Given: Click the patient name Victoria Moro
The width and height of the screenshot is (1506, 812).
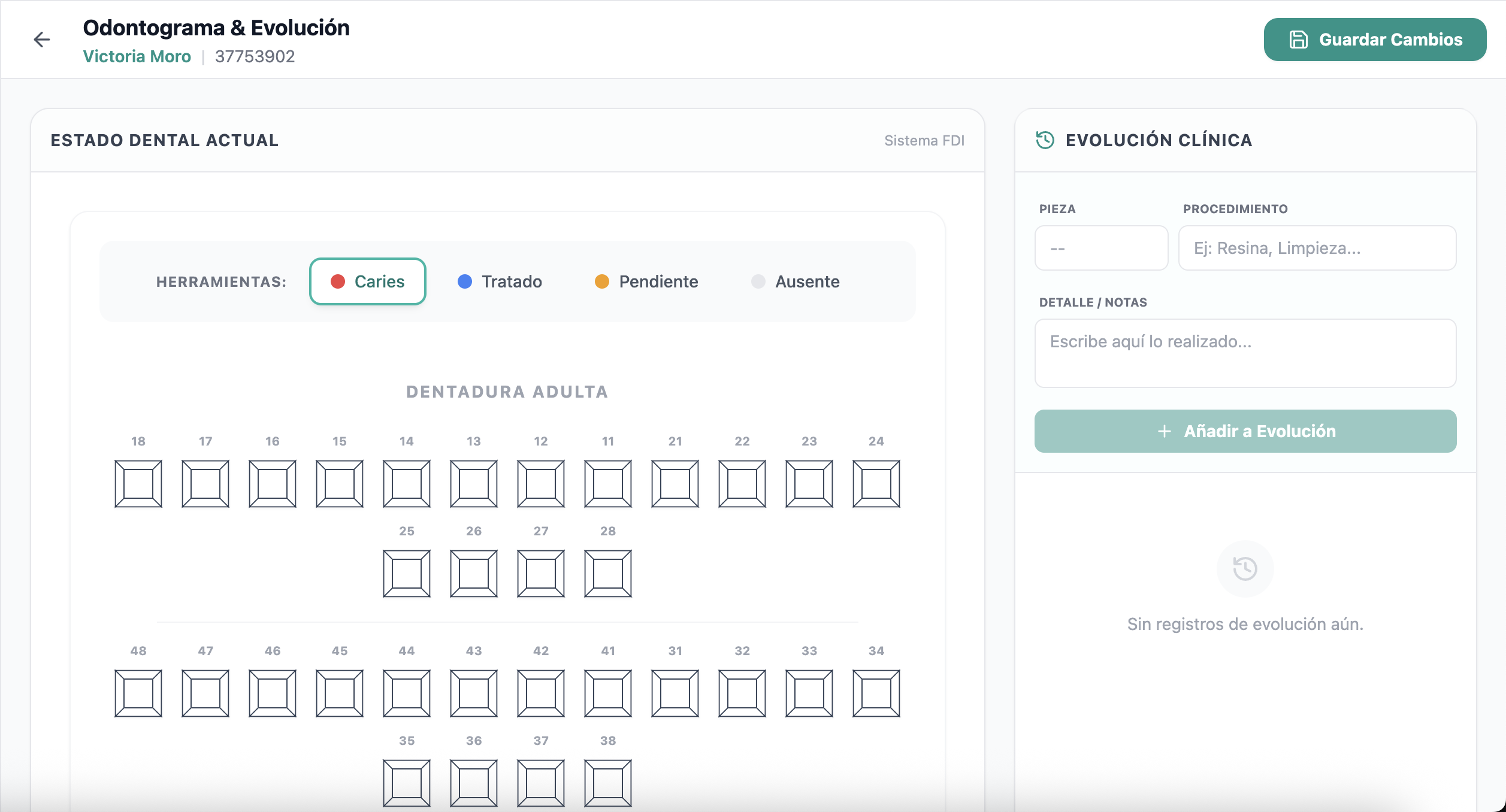Looking at the screenshot, I should [137, 56].
